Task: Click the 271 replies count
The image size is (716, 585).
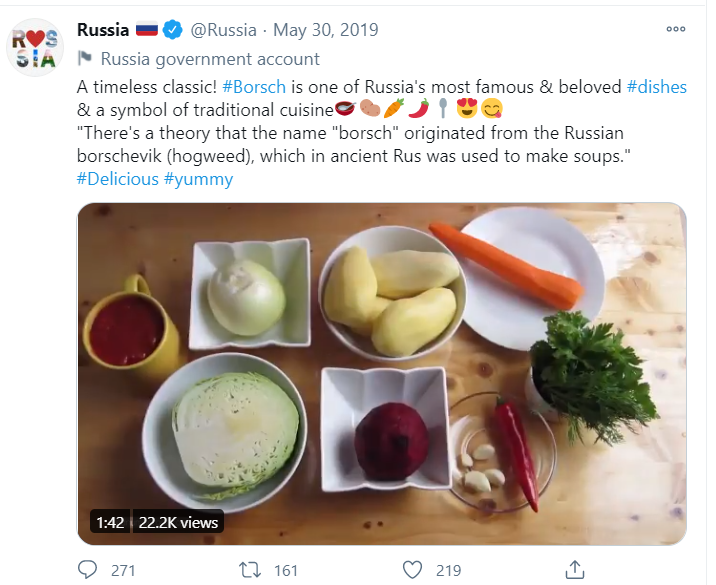Action: point(122,570)
